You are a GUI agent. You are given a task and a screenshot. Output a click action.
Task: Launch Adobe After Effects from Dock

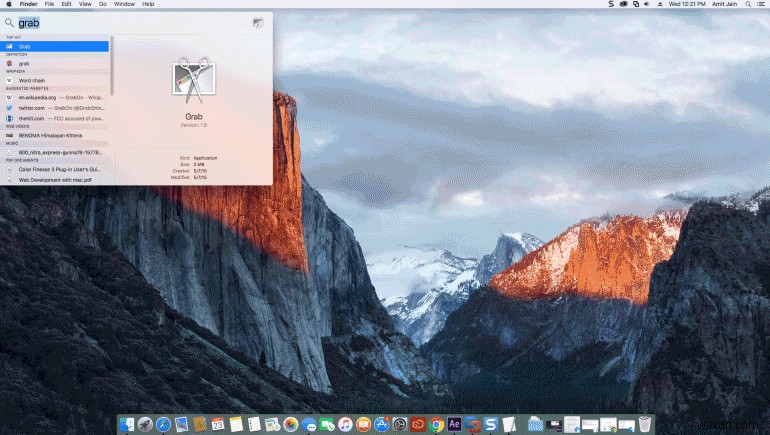454,424
